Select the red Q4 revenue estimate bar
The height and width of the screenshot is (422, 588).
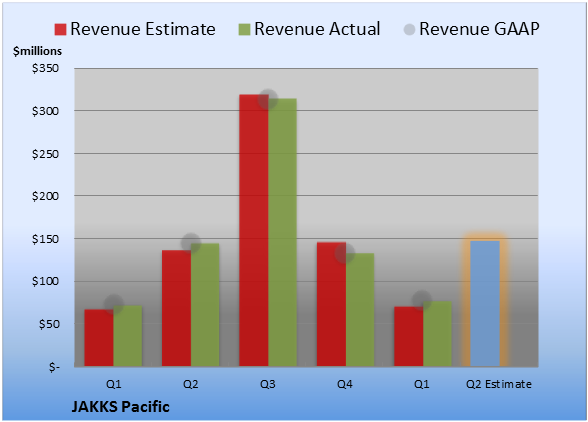331,304
